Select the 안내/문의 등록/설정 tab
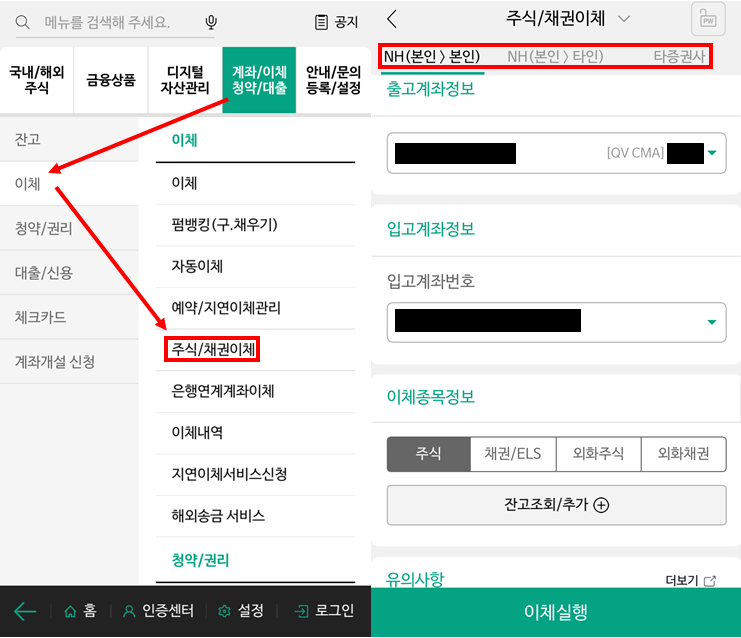The image size is (741, 638). [333, 80]
